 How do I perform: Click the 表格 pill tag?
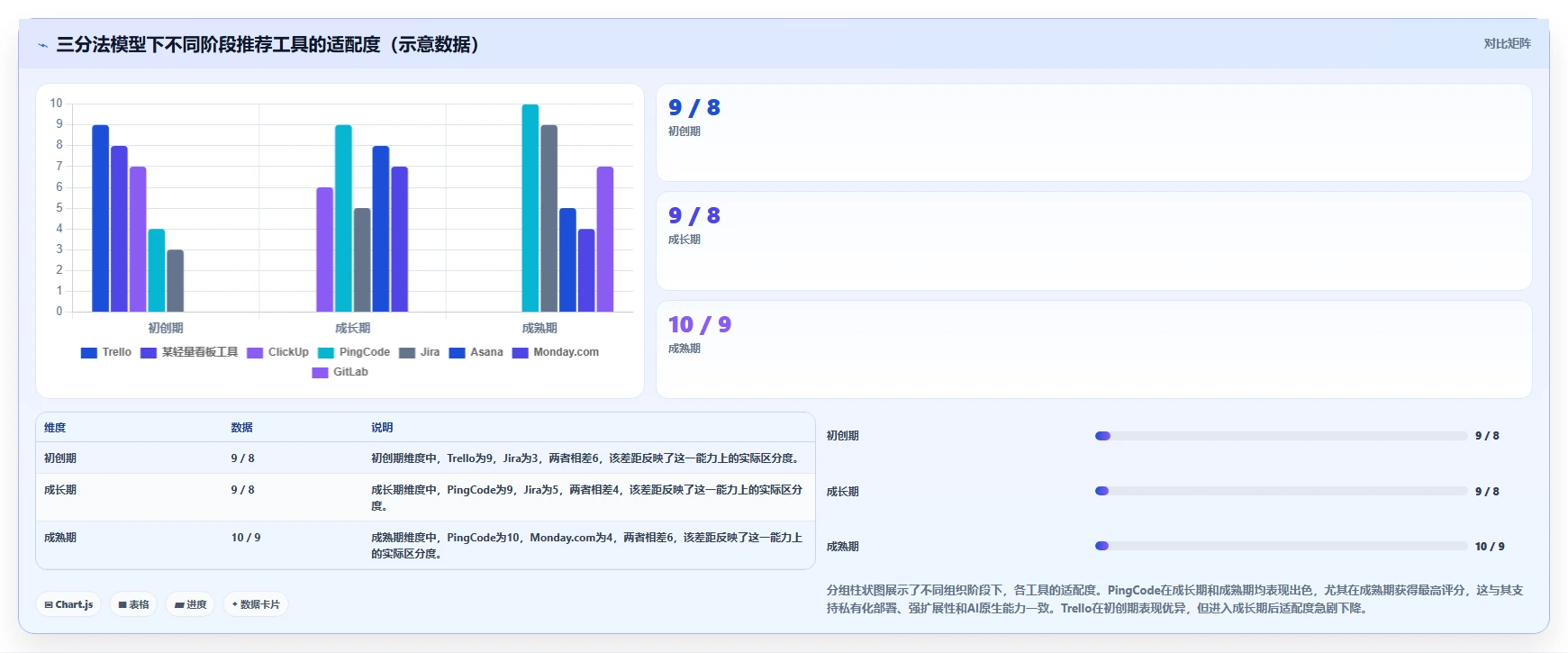(x=133, y=604)
